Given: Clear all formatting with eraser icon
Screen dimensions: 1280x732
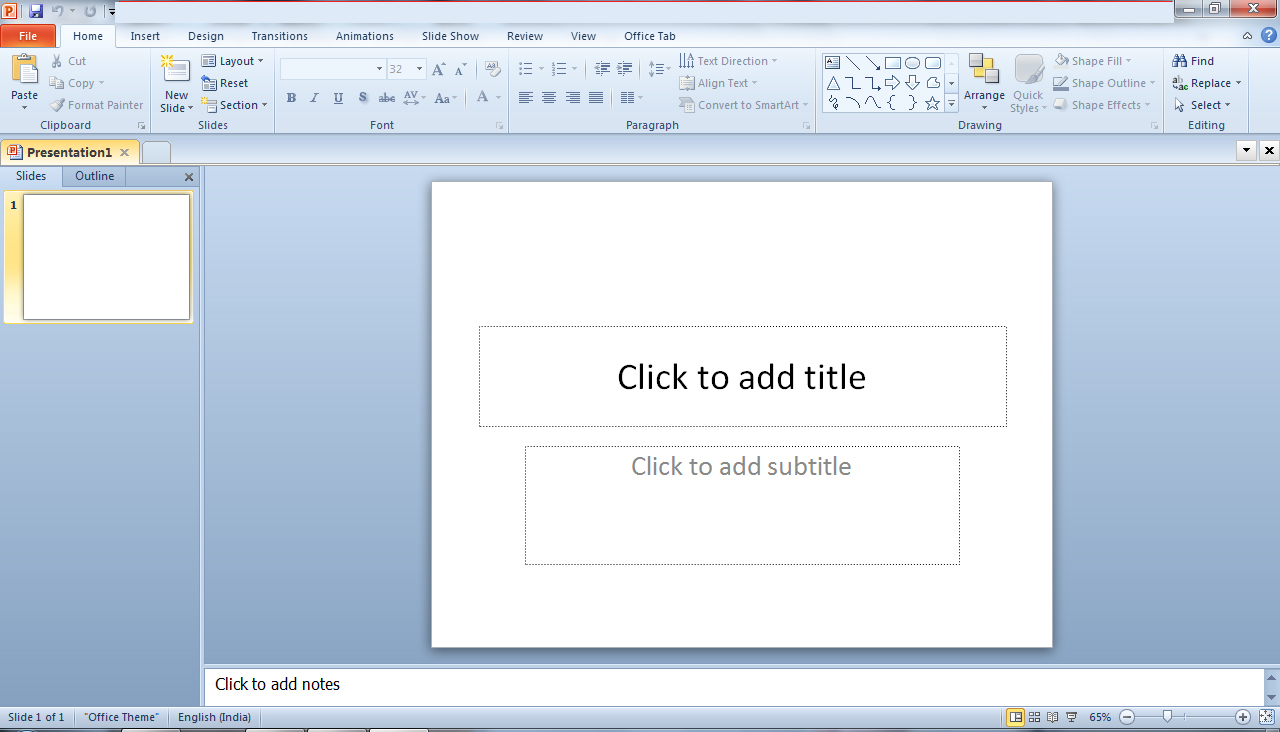Looking at the screenshot, I should coord(492,69).
